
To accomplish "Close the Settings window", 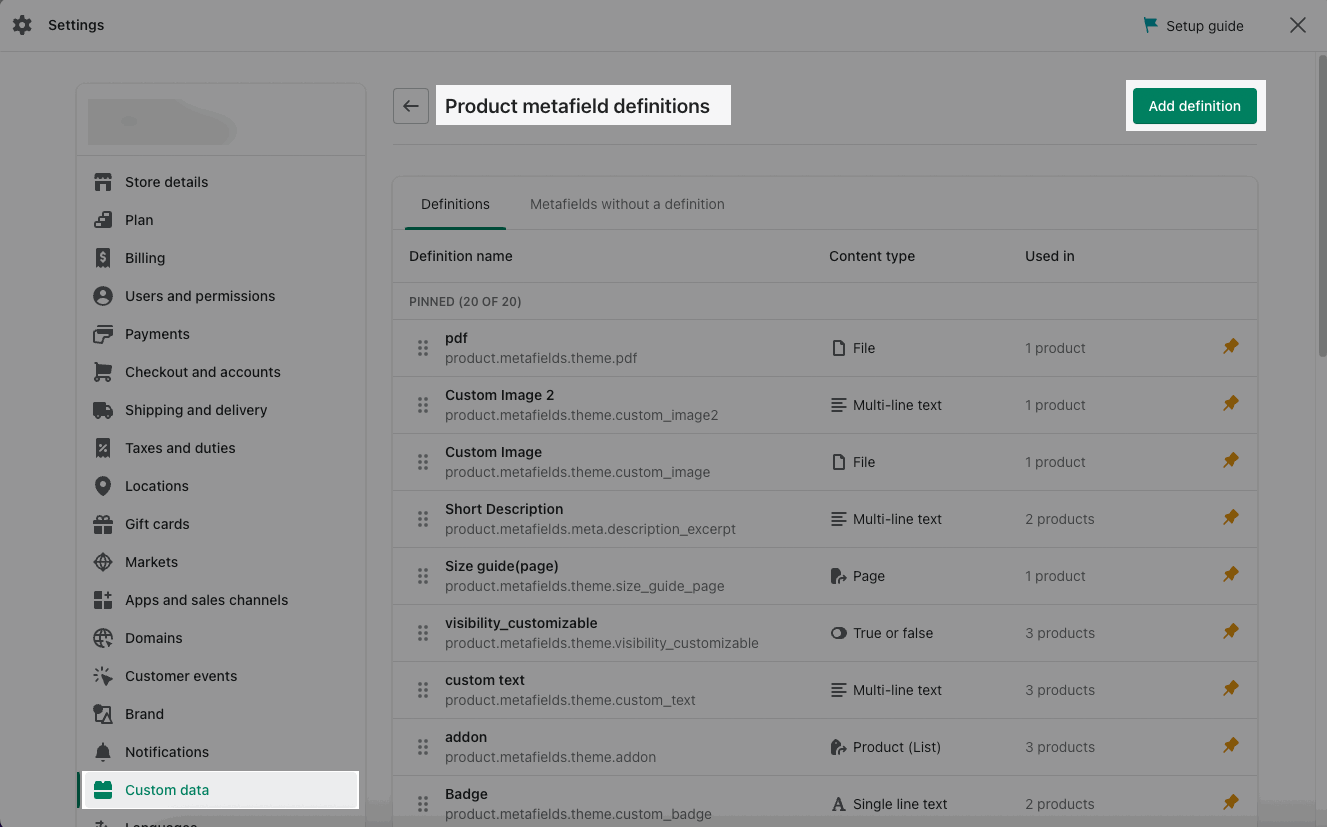I will click(x=1298, y=25).
